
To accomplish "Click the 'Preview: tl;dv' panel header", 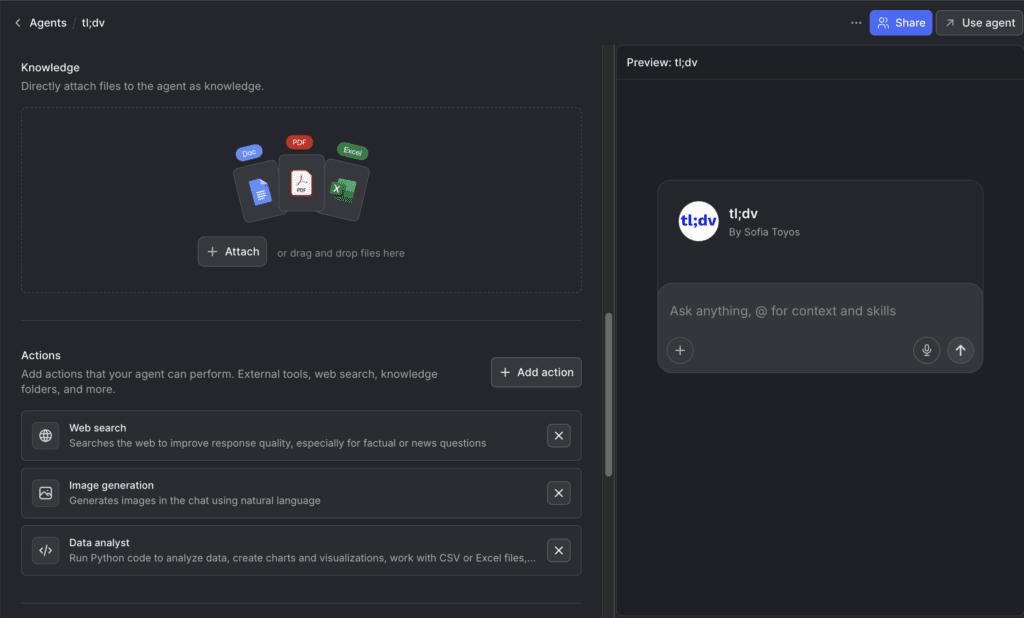I will (x=662, y=63).
